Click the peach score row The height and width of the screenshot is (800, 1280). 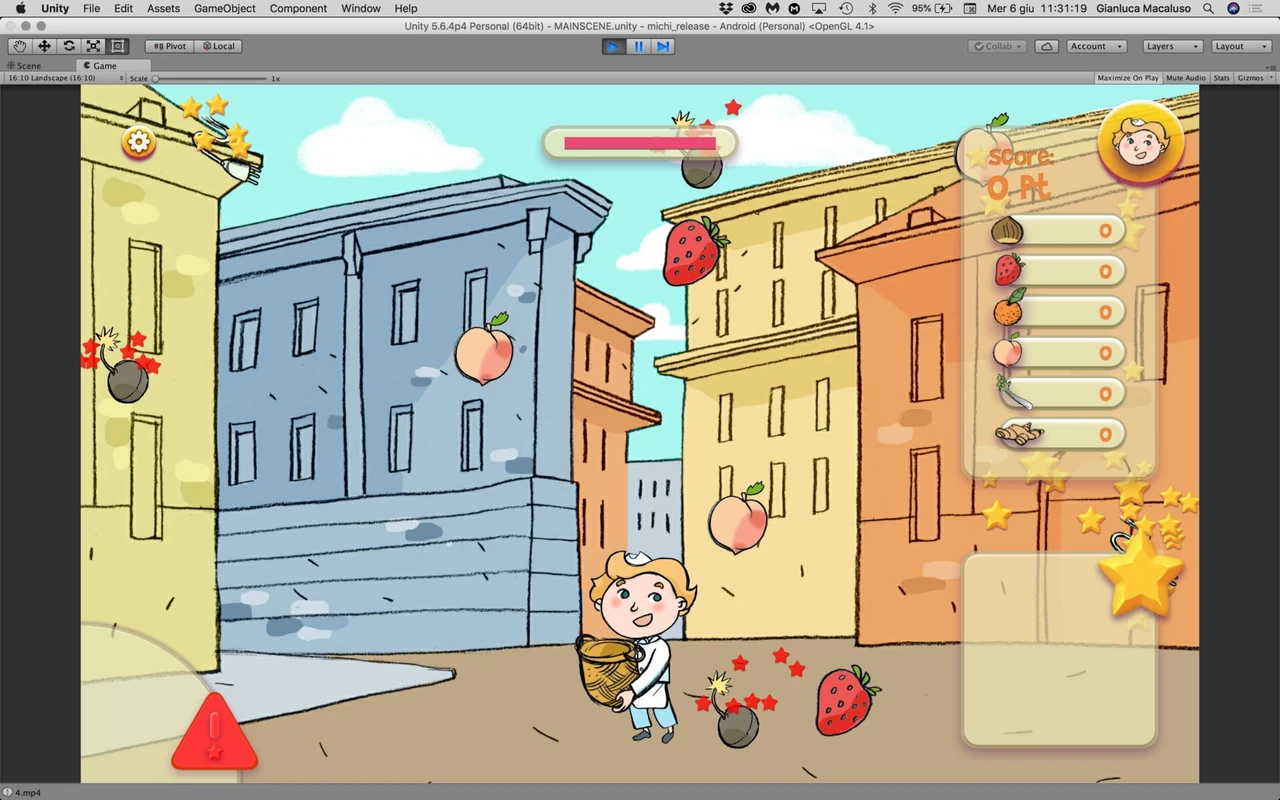[1058, 353]
